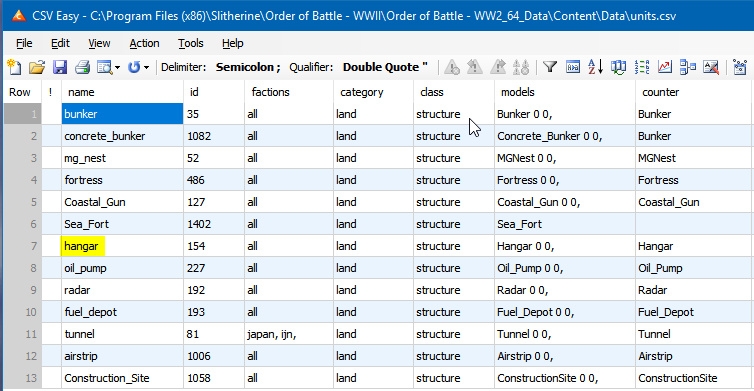This screenshot has width=754, height=391.
Task: Click the New file icon
Action: pos(14,67)
